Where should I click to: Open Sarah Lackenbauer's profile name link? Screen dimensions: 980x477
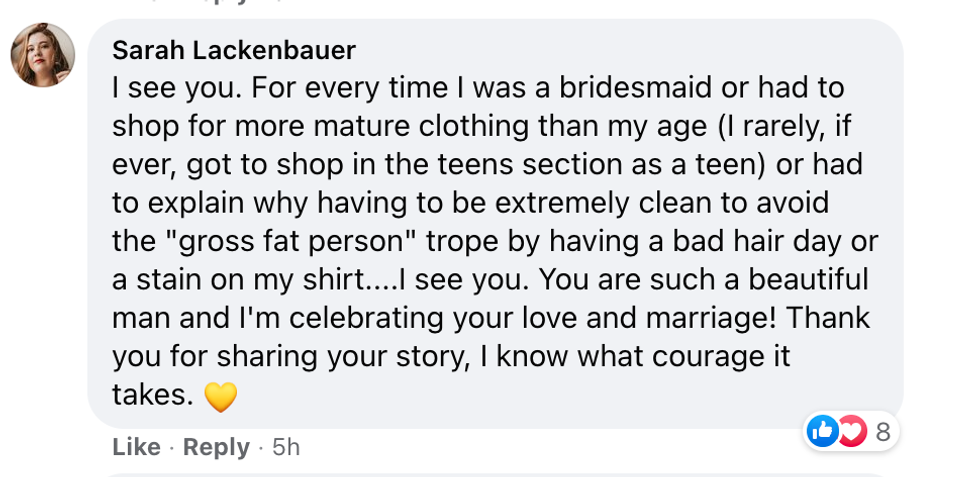[x=234, y=50]
